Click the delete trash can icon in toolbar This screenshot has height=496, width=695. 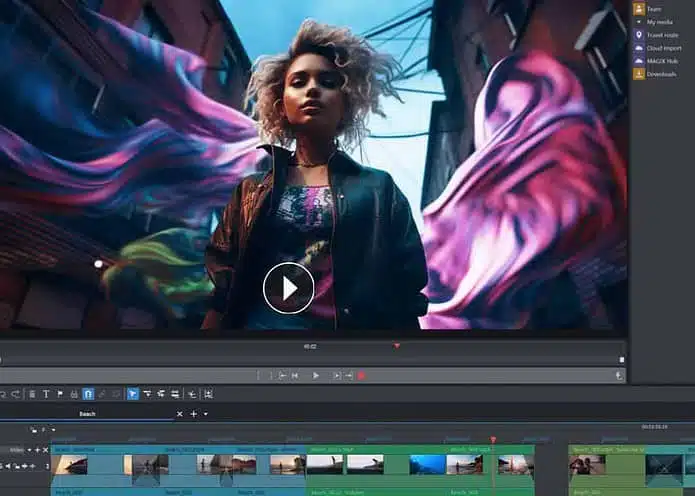(32, 394)
